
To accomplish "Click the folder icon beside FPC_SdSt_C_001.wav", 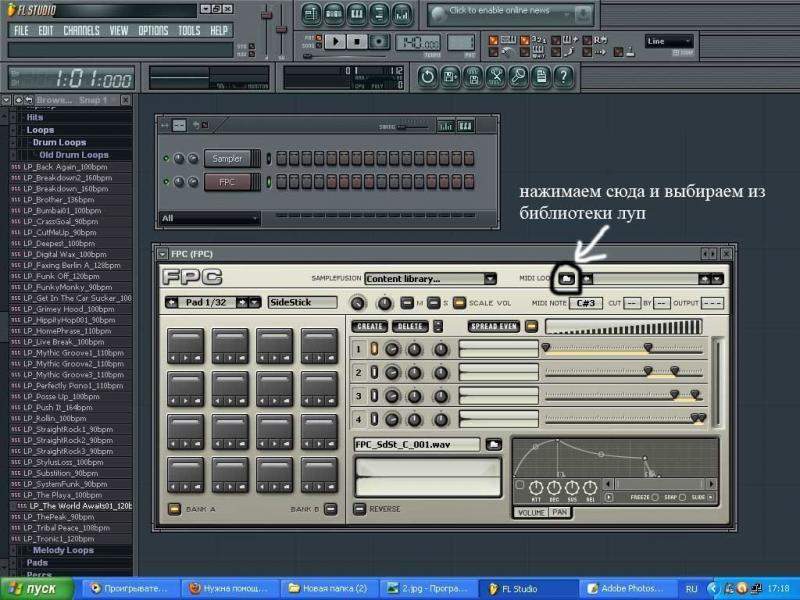I will [x=493, y=444].
